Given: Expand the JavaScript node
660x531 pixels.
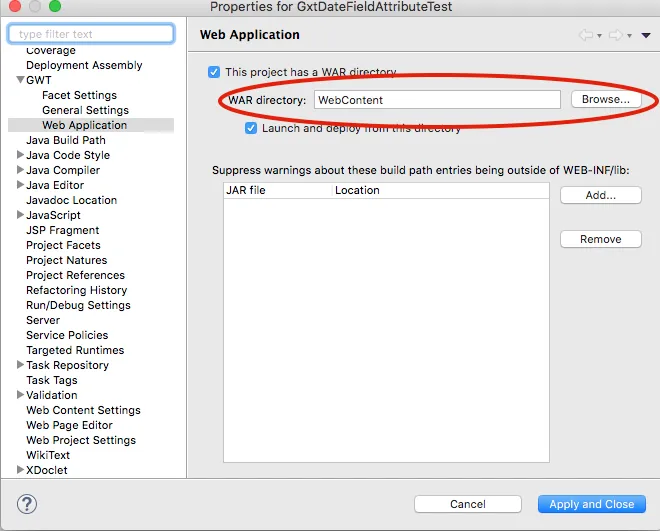Looking at the screenshot, I should click(20, 215).
